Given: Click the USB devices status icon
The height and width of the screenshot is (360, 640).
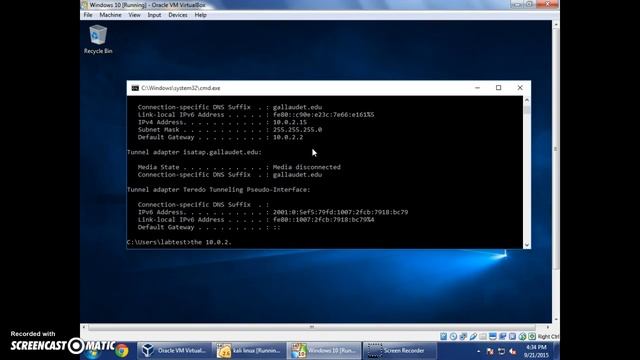Looking at the screenshot, I should coord(473,336).
